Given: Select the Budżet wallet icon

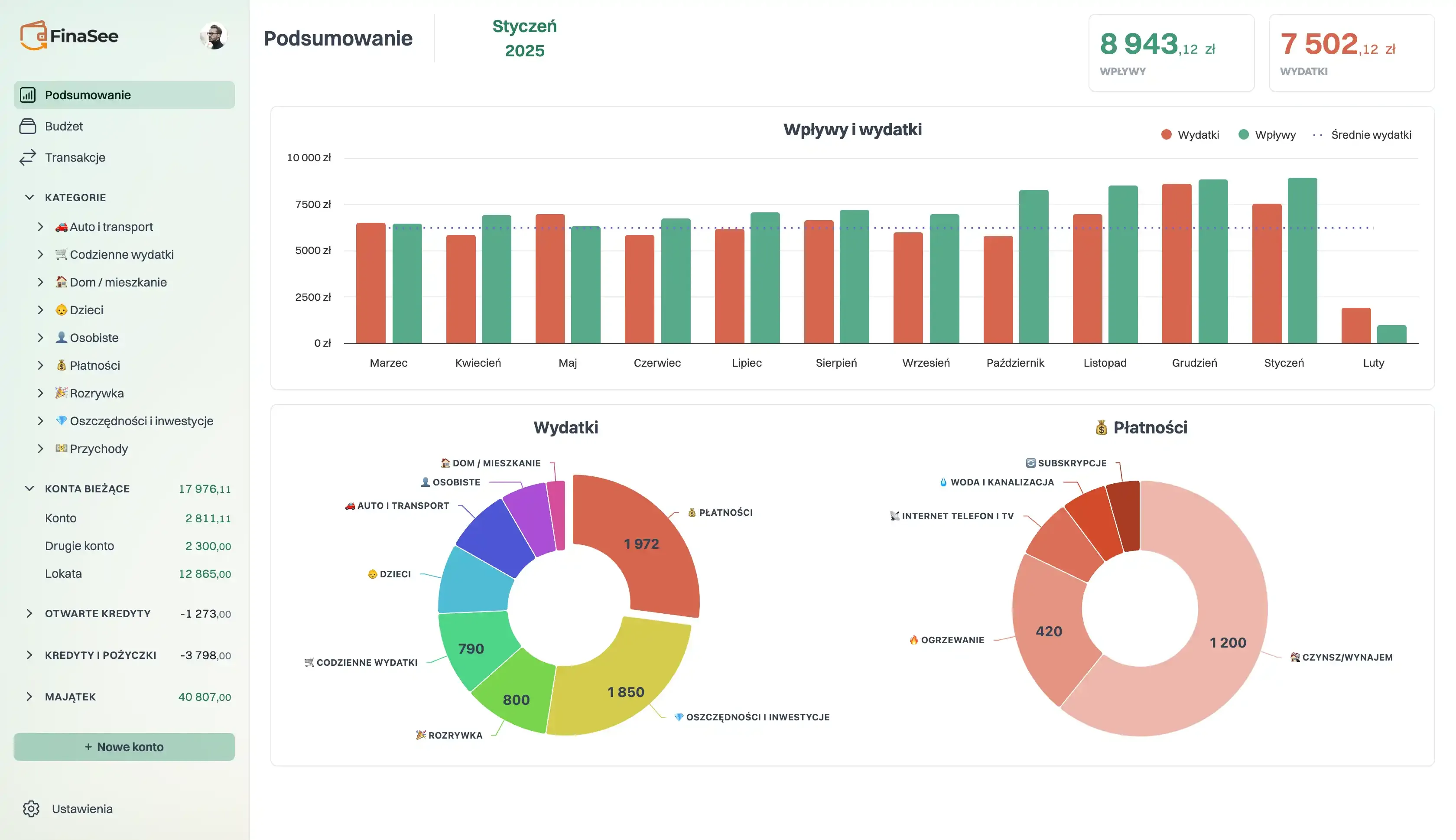Looking at the screenshot, I should (29, 126).
